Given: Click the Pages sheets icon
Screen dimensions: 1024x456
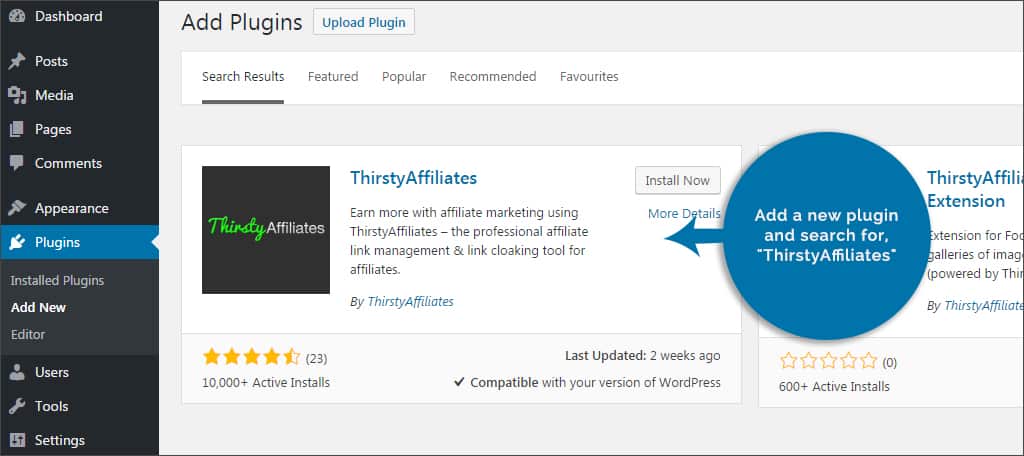Looking at the screenshot, I should point(17,129).
